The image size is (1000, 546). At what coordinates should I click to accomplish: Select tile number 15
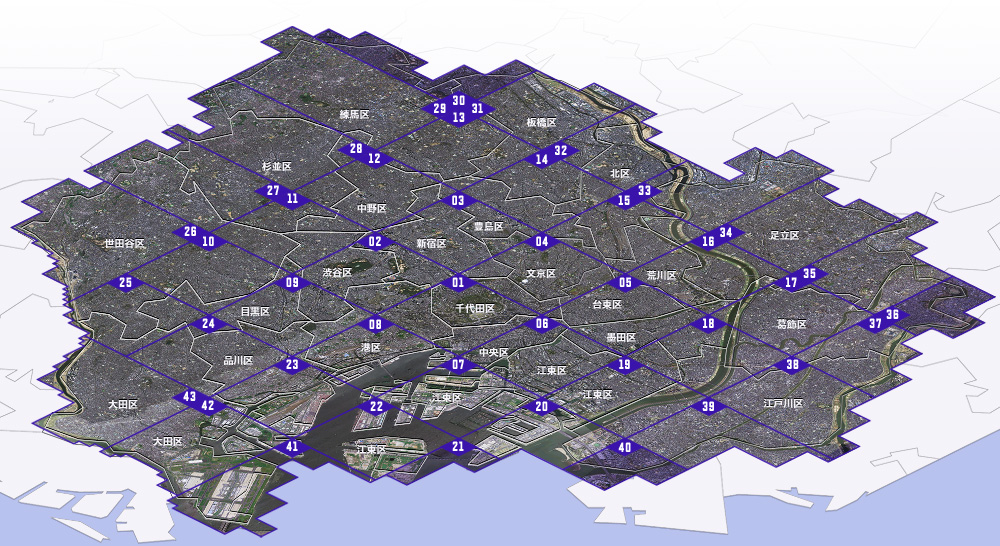coord(624,200)
